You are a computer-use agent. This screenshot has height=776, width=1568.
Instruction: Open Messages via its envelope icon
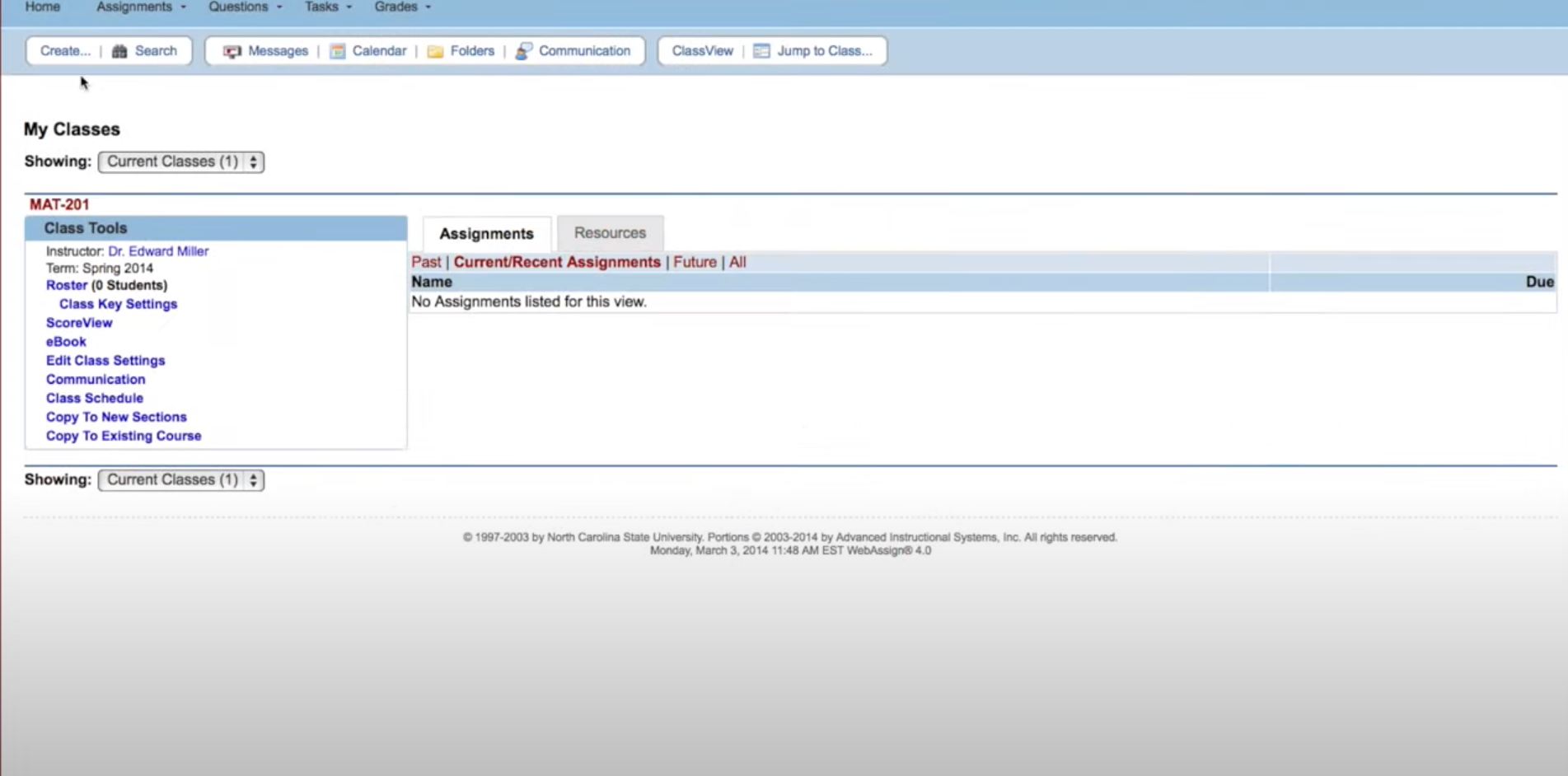233,50
